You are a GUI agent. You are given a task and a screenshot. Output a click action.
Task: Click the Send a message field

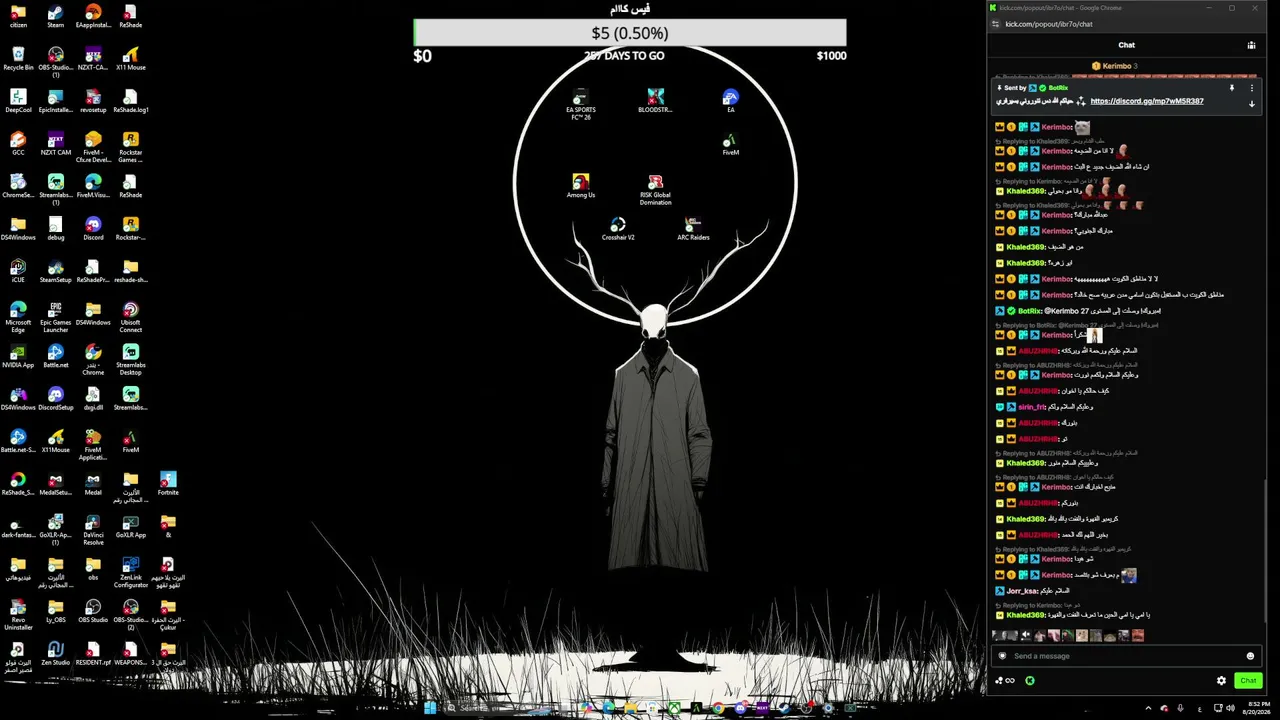(x=1127, y=656)
